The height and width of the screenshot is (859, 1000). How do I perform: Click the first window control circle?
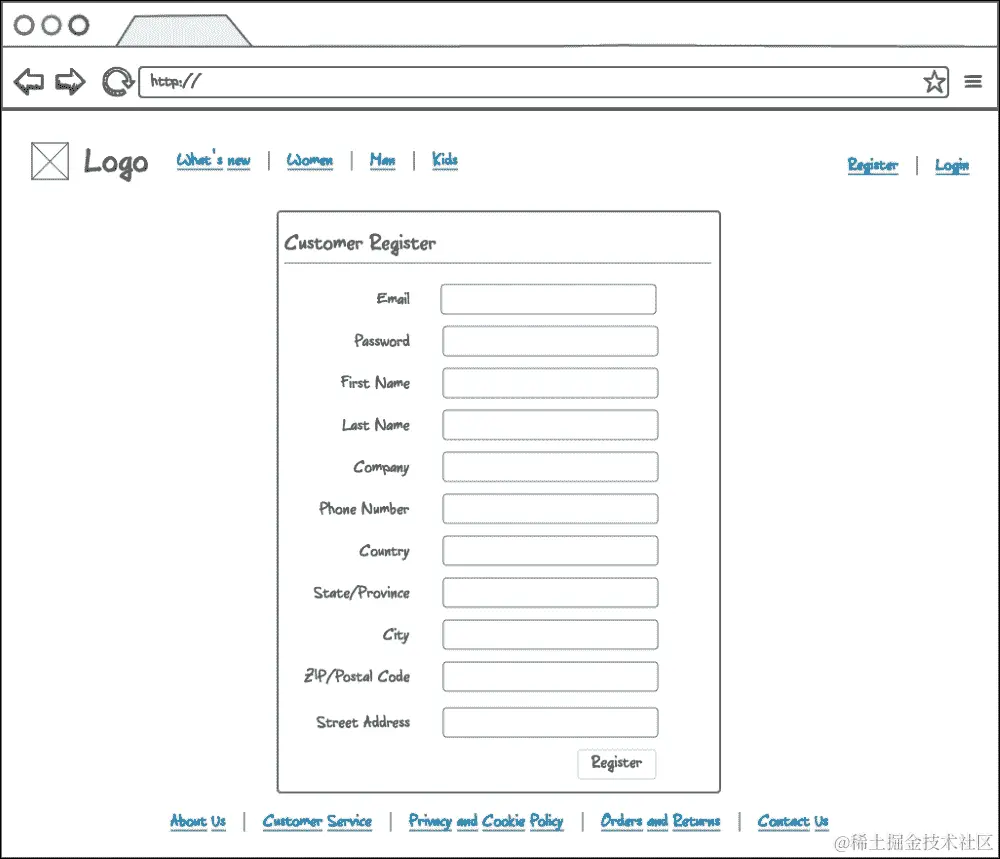(24, 26)
